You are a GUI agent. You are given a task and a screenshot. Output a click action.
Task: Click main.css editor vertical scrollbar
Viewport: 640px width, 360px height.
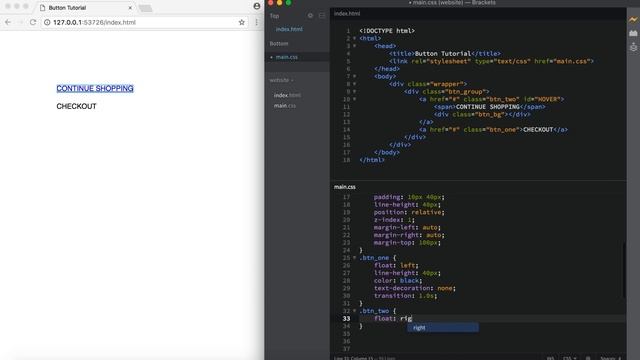pyautogui.click(x=624, y=269)
